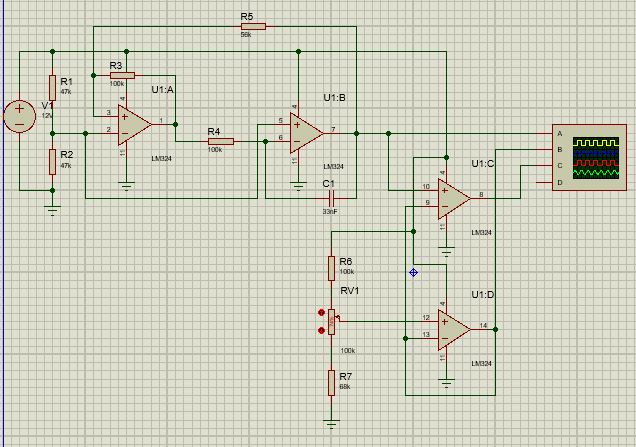This screenshot has width=636, height=447.
Task: Select the V1 12V voltage source symbol
Action: click(19, 116)
